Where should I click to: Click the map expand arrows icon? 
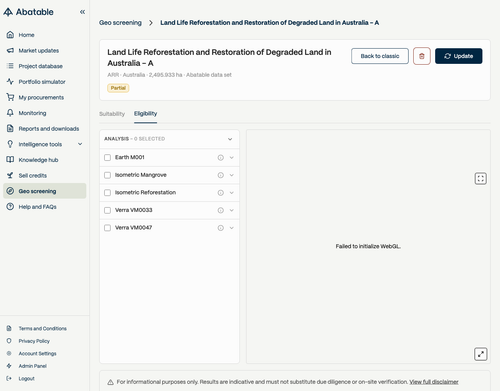481,354
